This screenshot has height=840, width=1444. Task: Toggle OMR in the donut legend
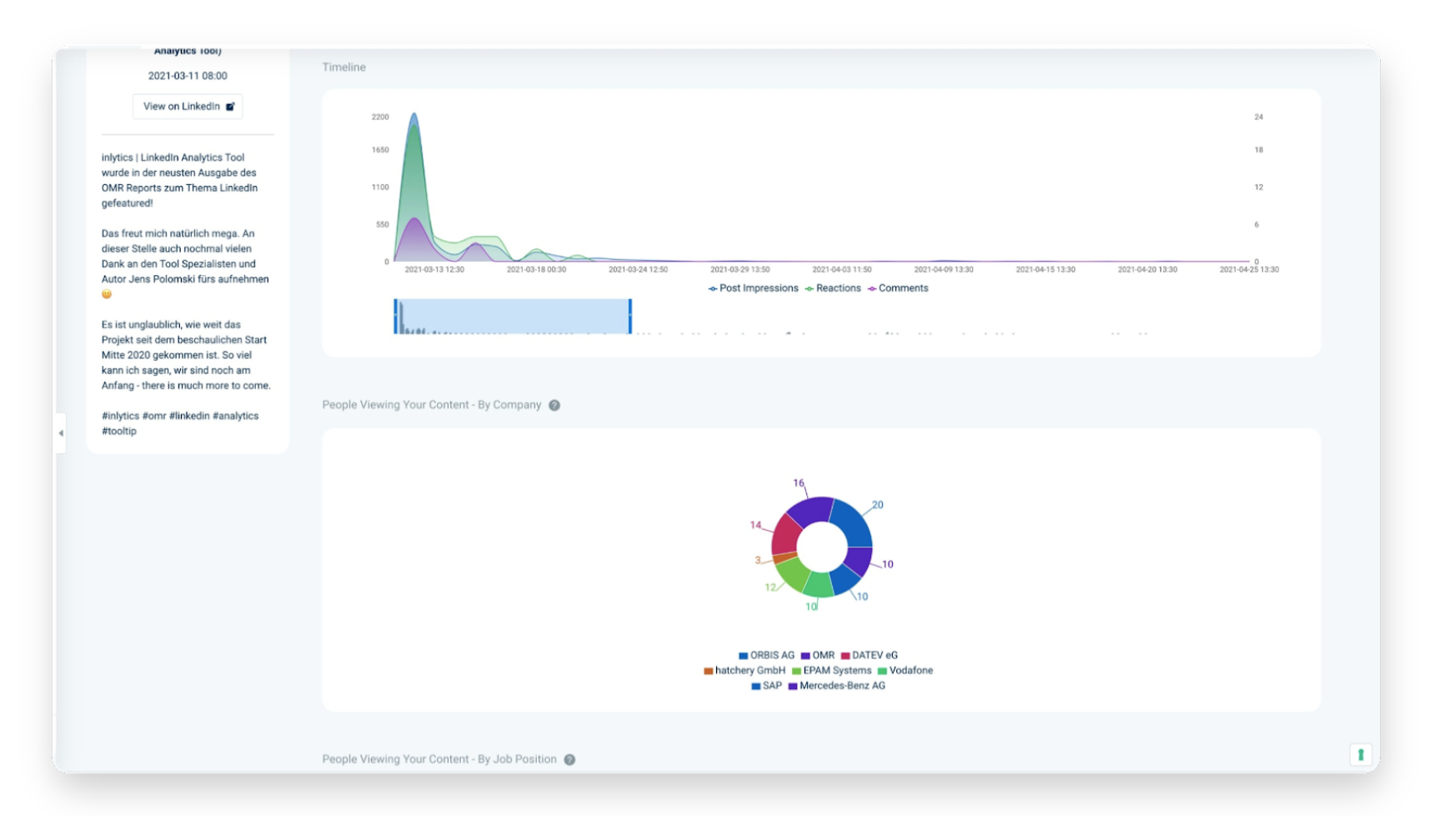tap(818, 656)
